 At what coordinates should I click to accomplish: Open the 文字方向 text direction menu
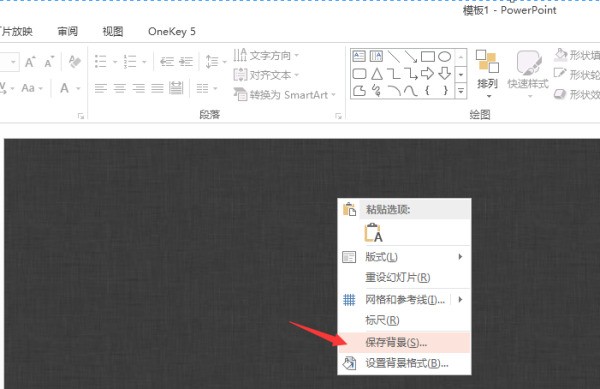pyautogui.click(x=266, y=55)
